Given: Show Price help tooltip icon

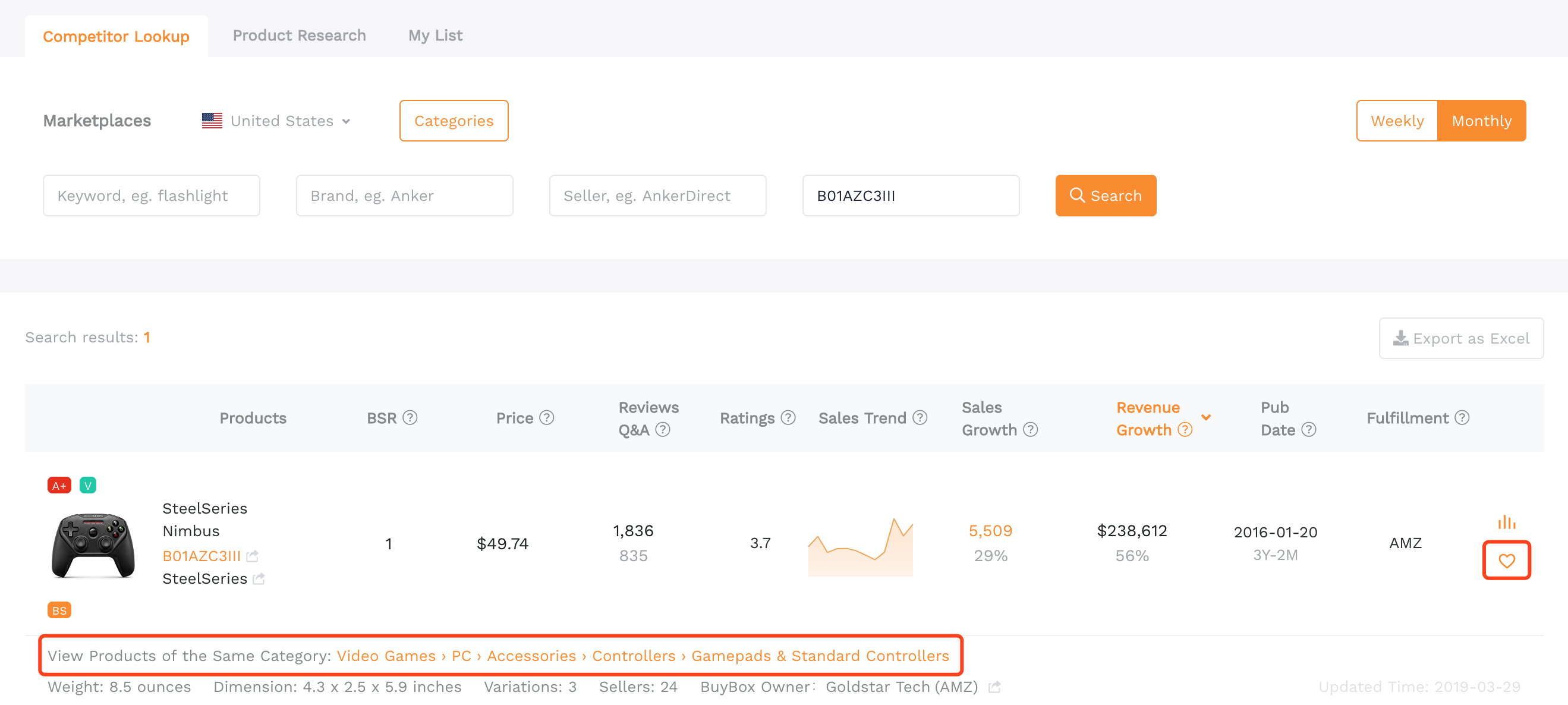Looking at the screenshot, I should click(x=547, y=418).
